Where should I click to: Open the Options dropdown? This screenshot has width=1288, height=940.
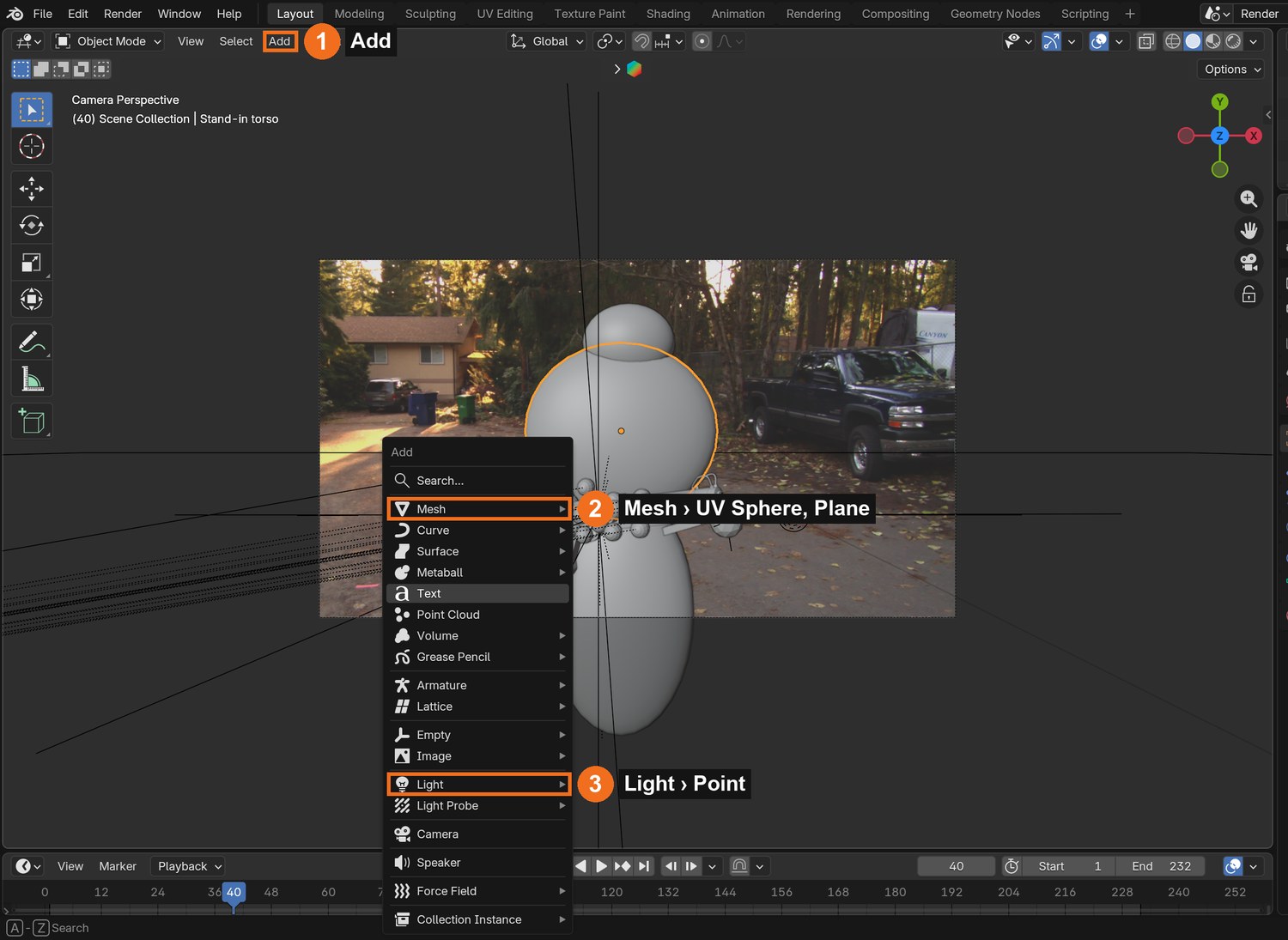[1230, 70]
